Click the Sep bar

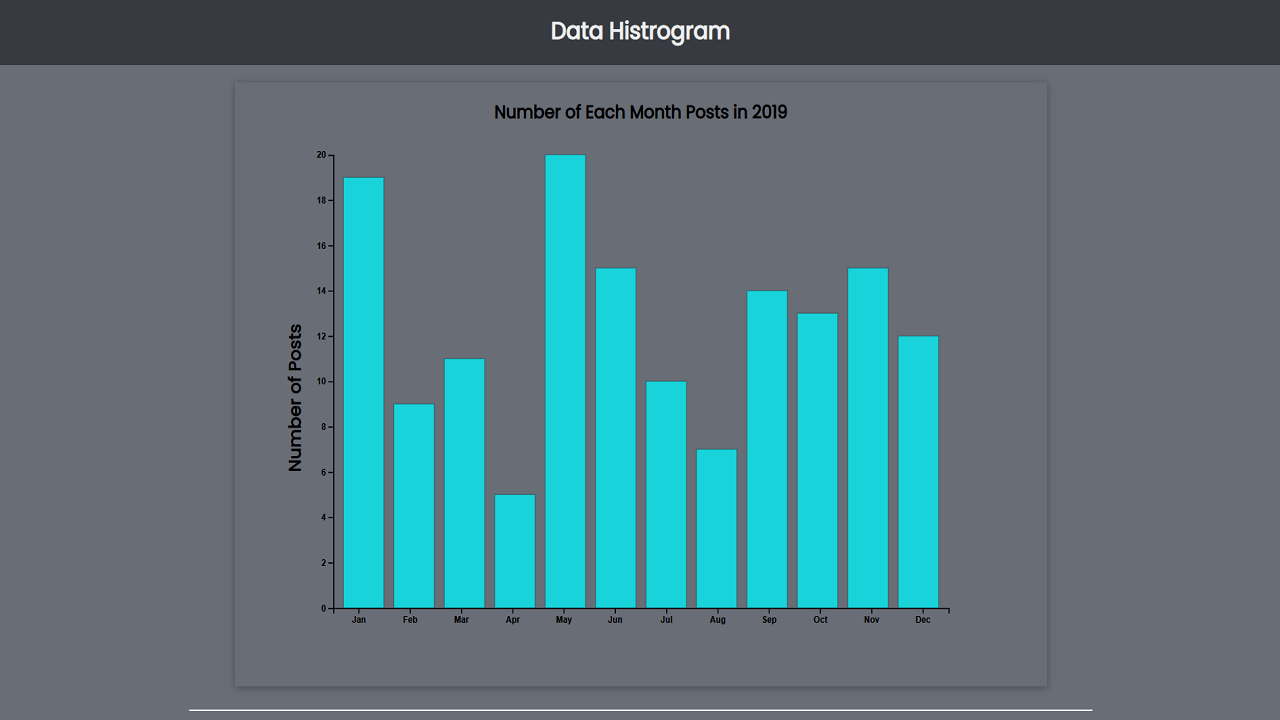coord(767,449)
